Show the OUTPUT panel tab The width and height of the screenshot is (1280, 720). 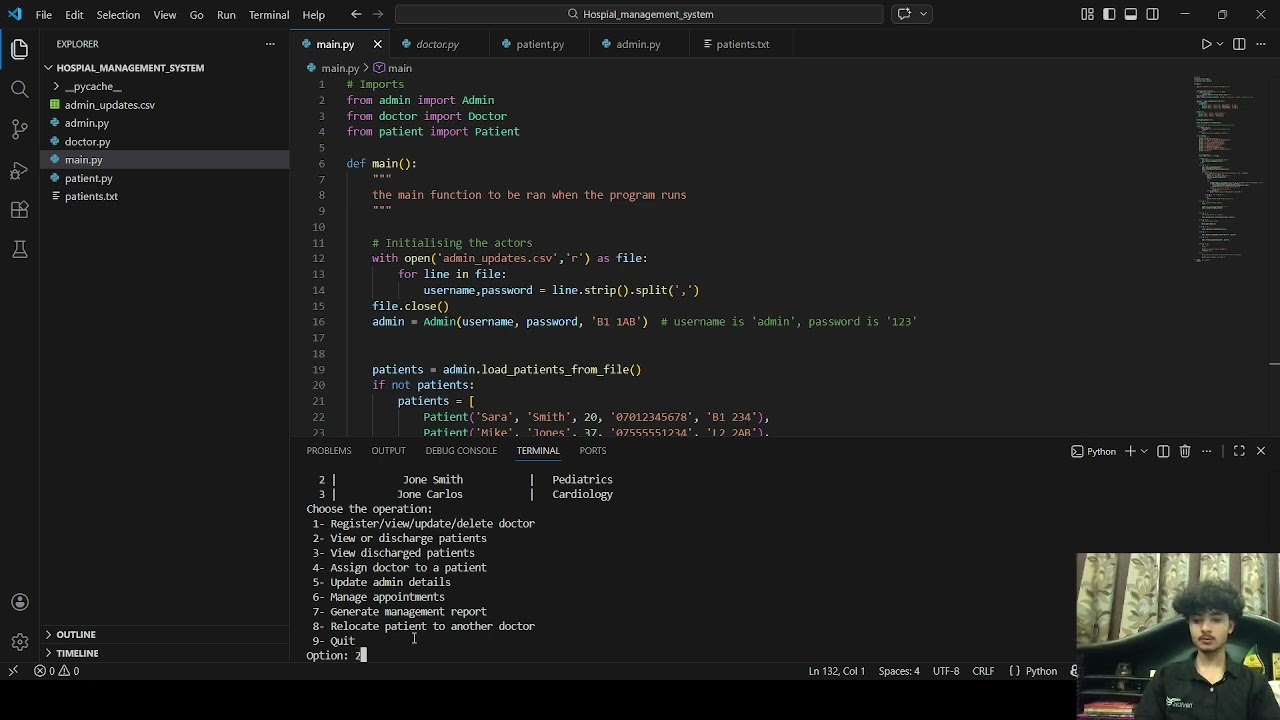388,451
